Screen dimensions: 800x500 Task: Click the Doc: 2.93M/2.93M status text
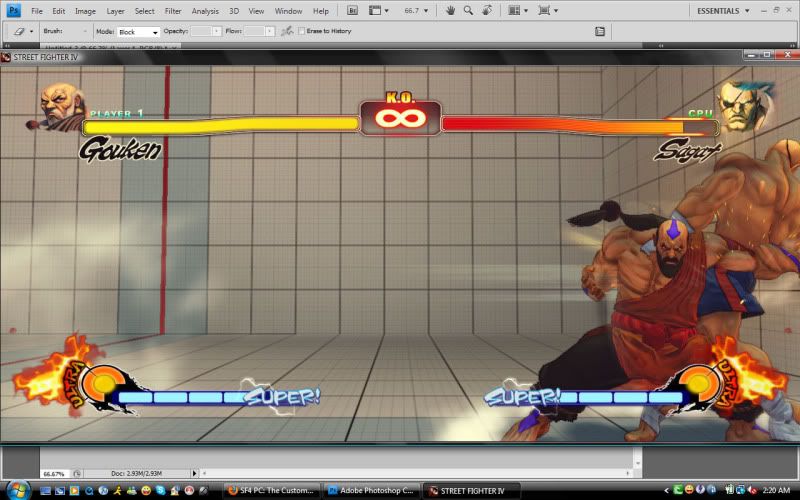point(136,473)
